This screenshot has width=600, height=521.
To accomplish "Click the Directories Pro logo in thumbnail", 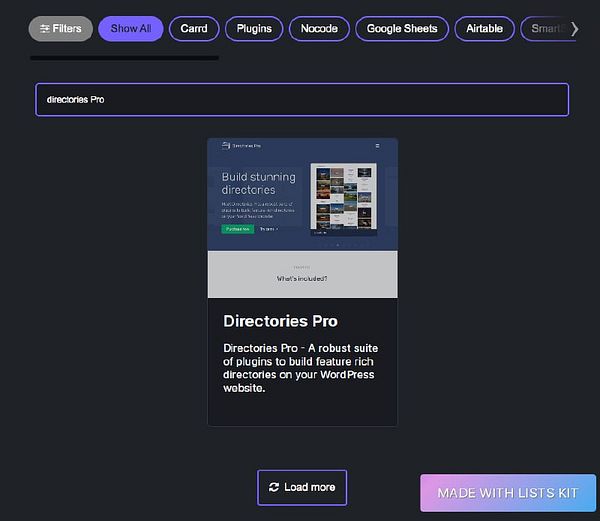I will [241, 145].
